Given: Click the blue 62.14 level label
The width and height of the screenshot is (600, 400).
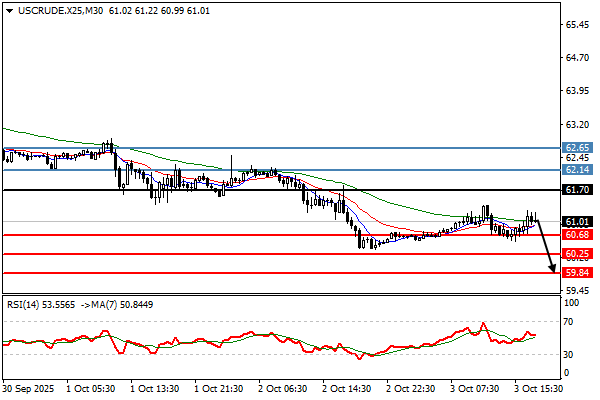Looking at the screenshot, I should pyautogui.click(x=577, y=170).
